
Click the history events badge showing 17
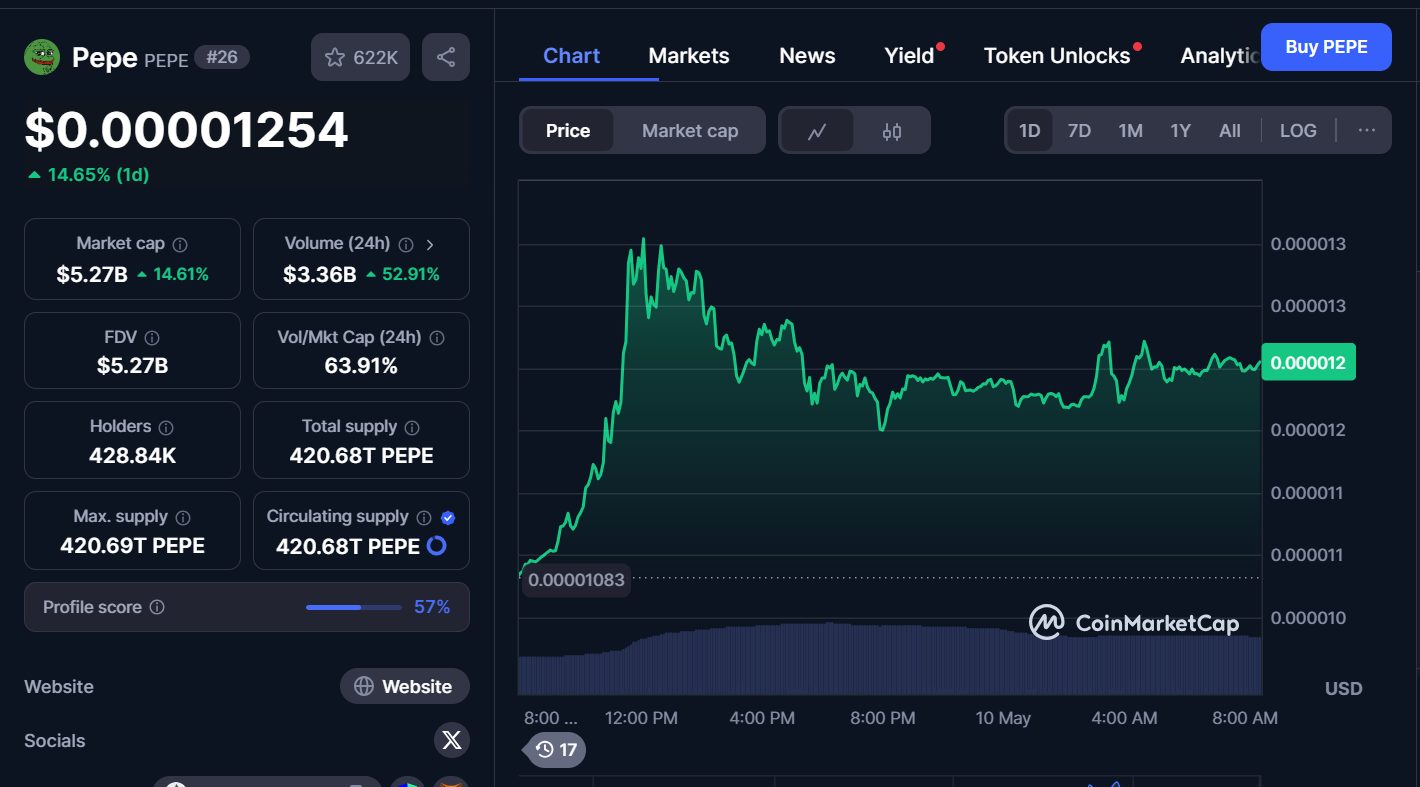pos(555,750)
